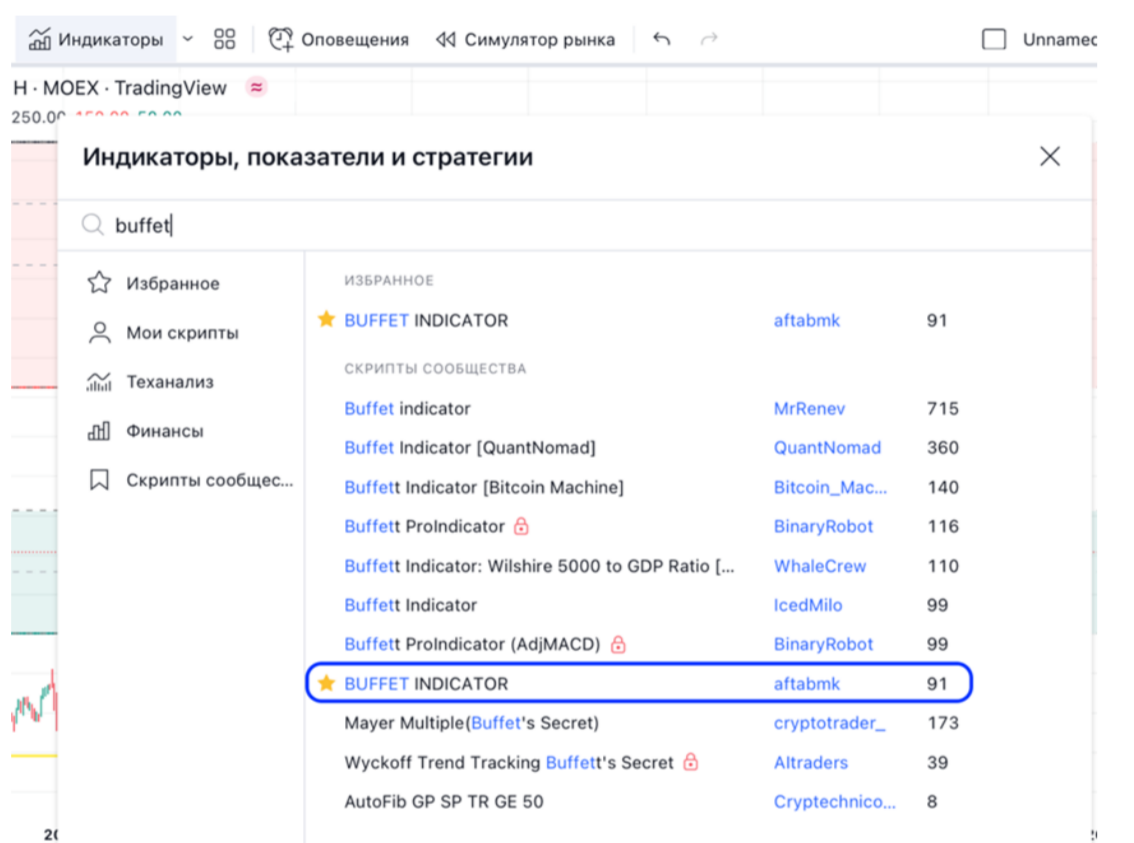
Task: Open BinaryRobot link on Buffett ProIndicator row
Action: (x=823, y=526)
